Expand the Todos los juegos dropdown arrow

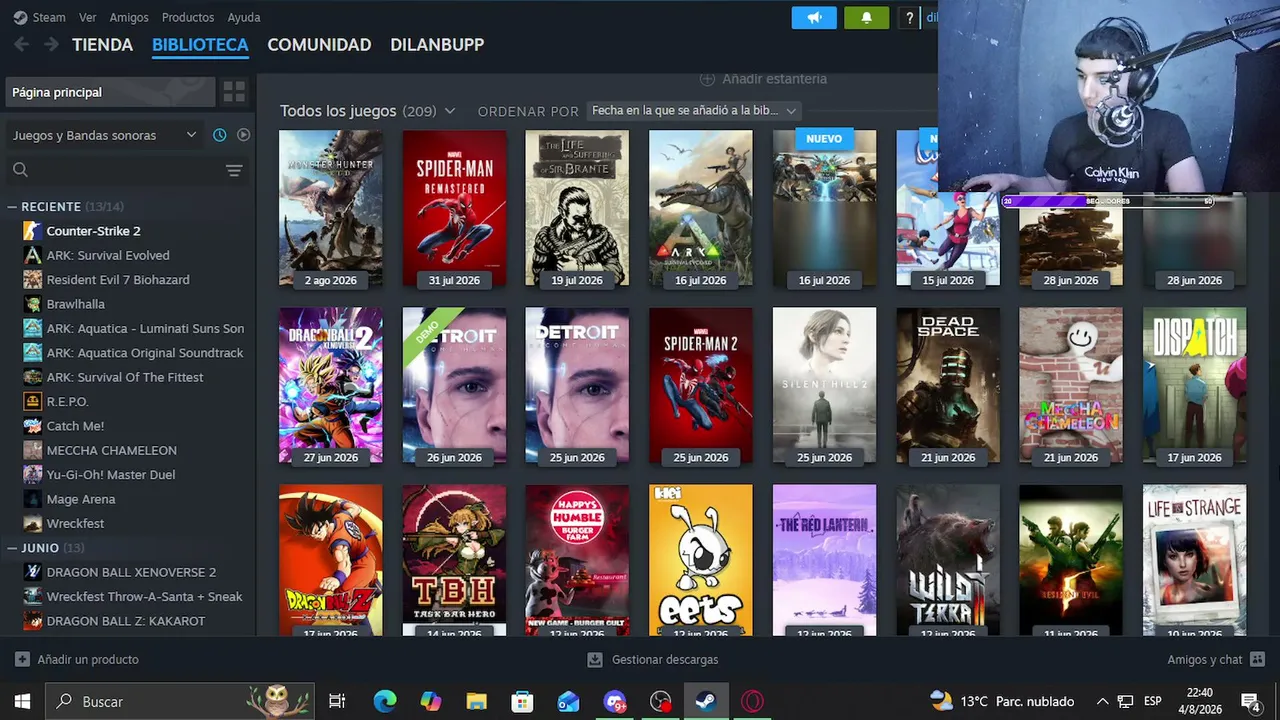pos(450,111)
